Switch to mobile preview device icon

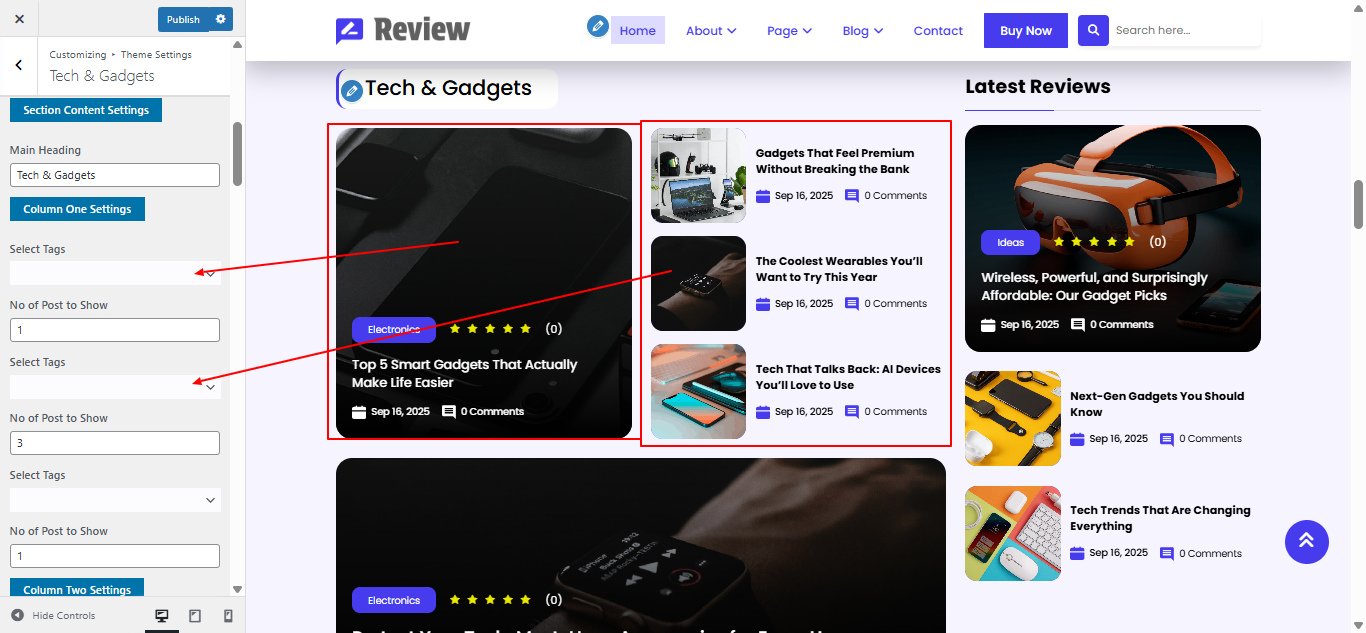point(228,616)
